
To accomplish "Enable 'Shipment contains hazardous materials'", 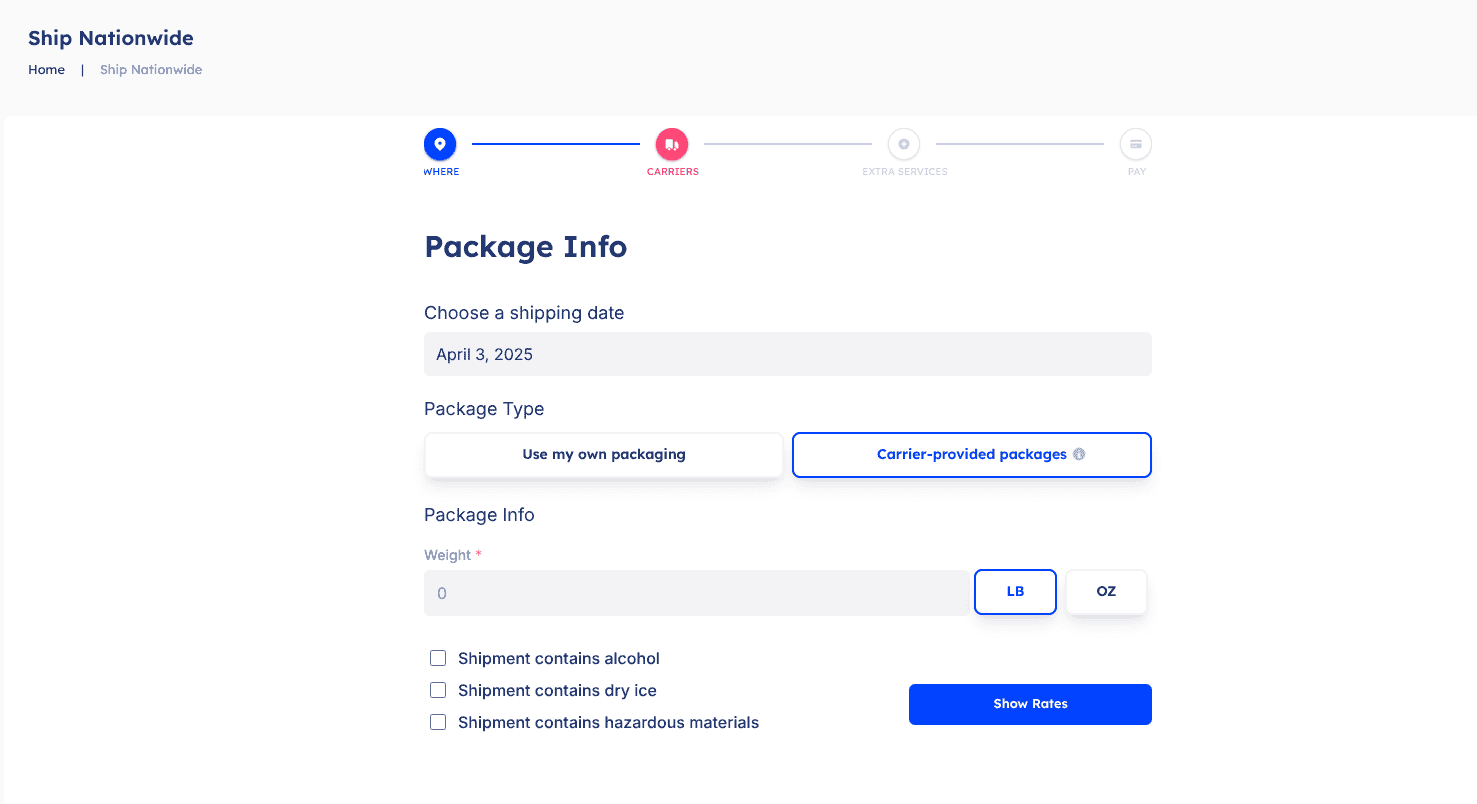I will [438, 722].
